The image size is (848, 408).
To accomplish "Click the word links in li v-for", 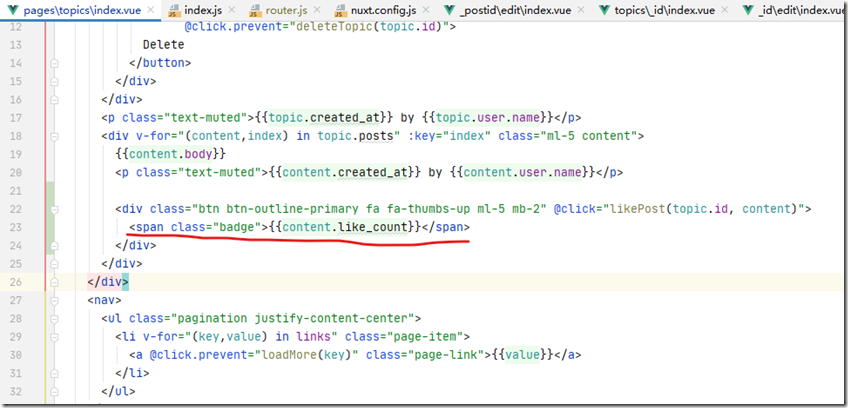I will (x=312, y=337).
